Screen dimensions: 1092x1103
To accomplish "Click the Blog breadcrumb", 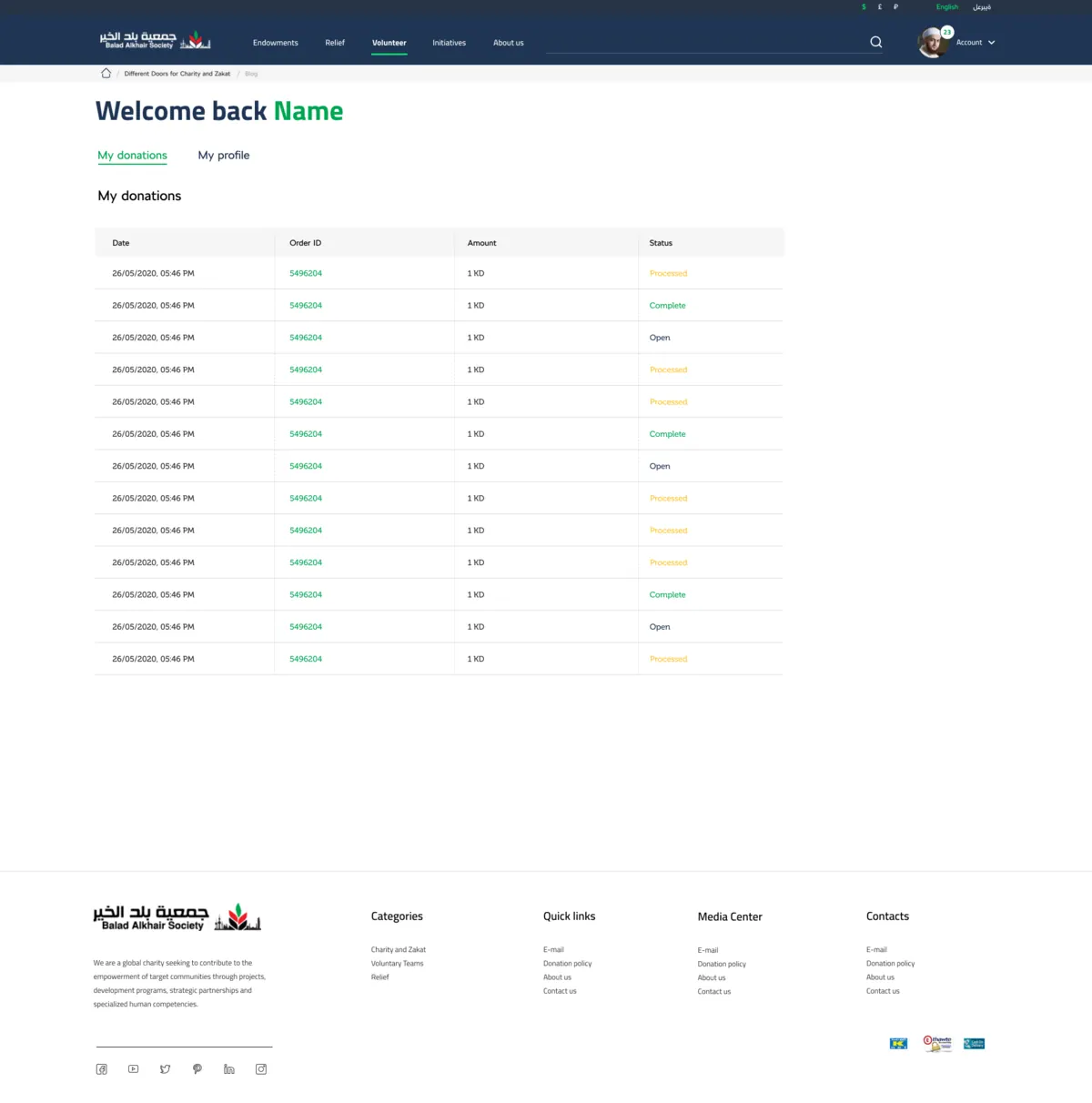I will 251,74.
